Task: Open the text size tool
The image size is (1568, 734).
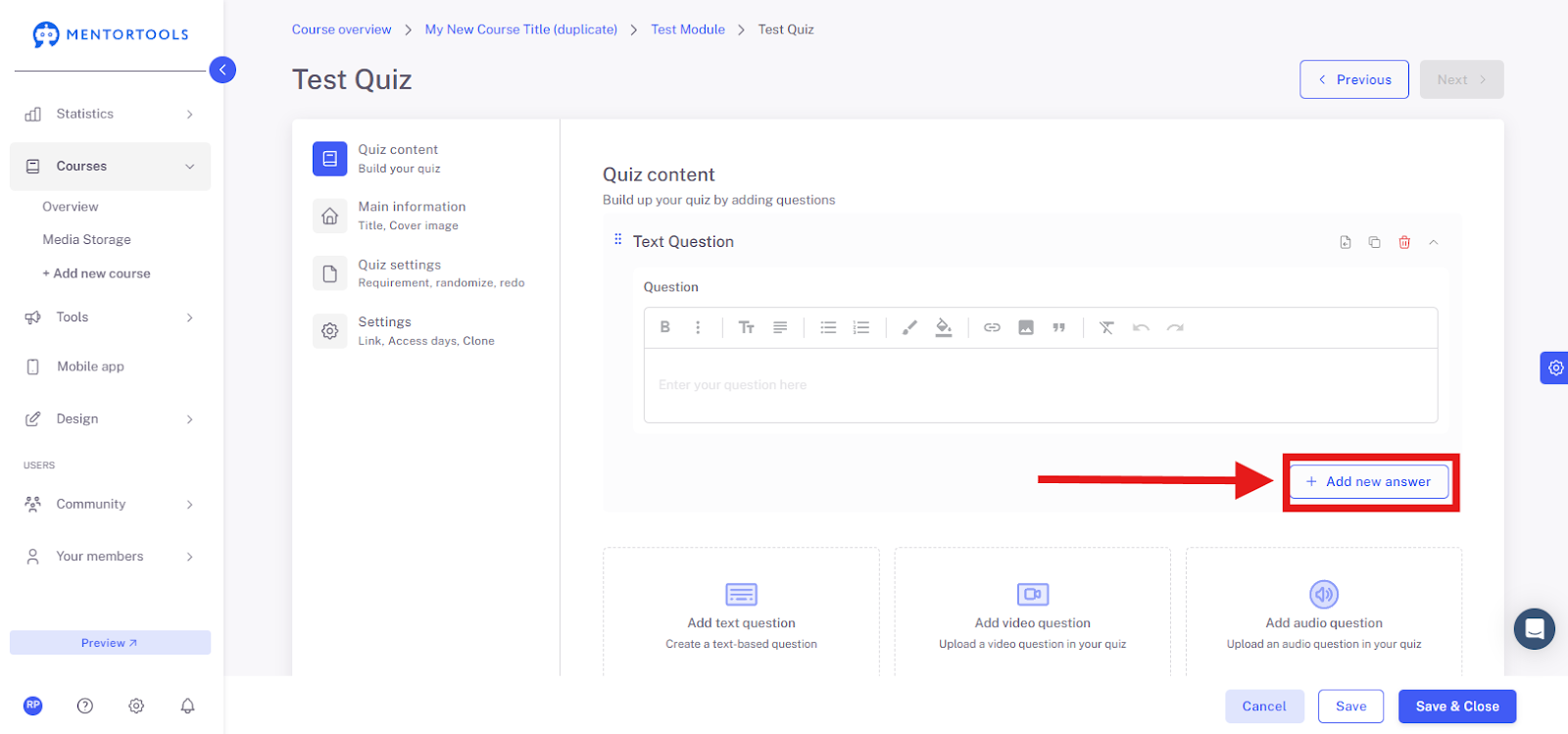Action: pos(747,327)
